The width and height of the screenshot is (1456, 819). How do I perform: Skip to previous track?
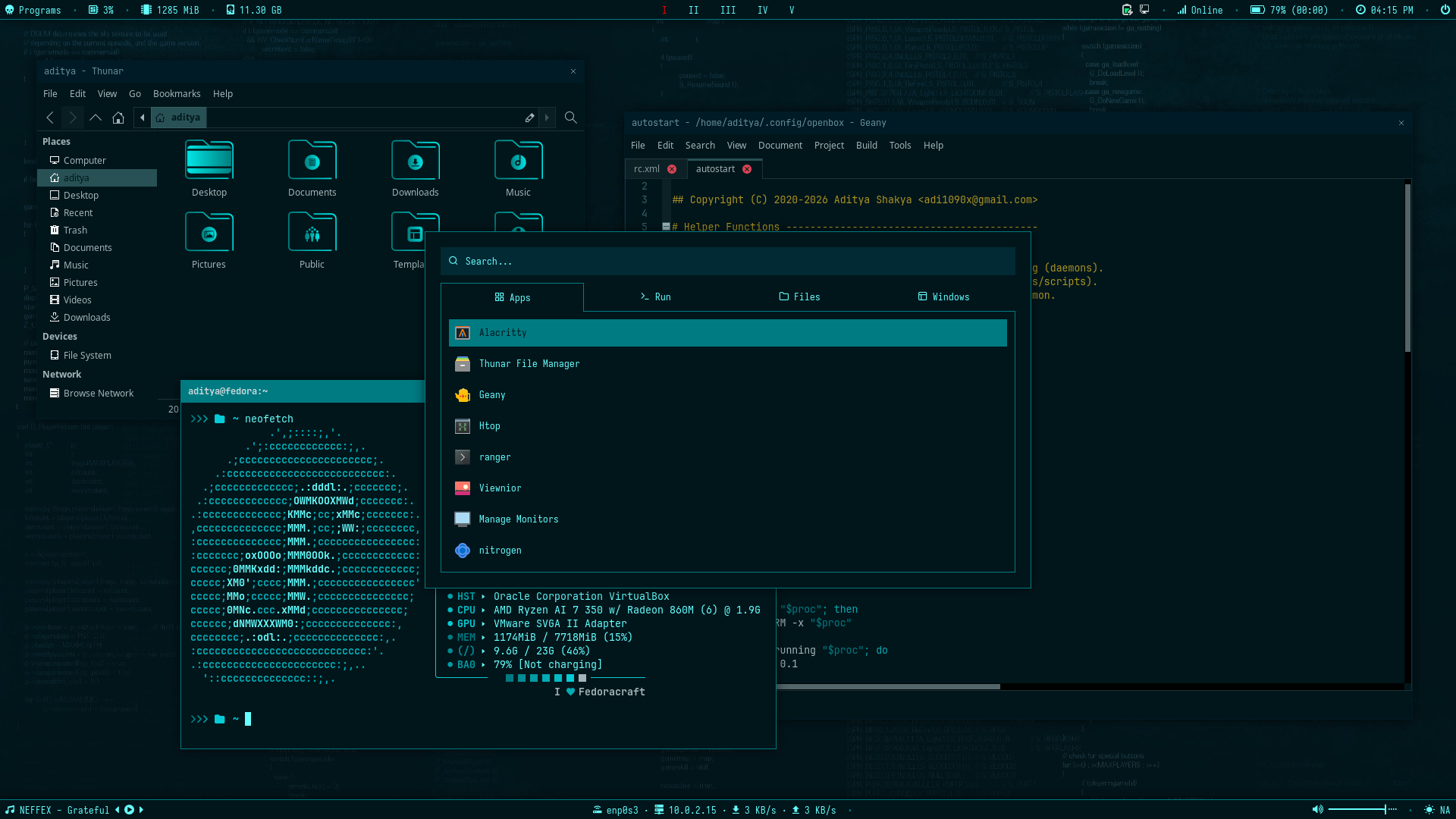tap(118, 810)
